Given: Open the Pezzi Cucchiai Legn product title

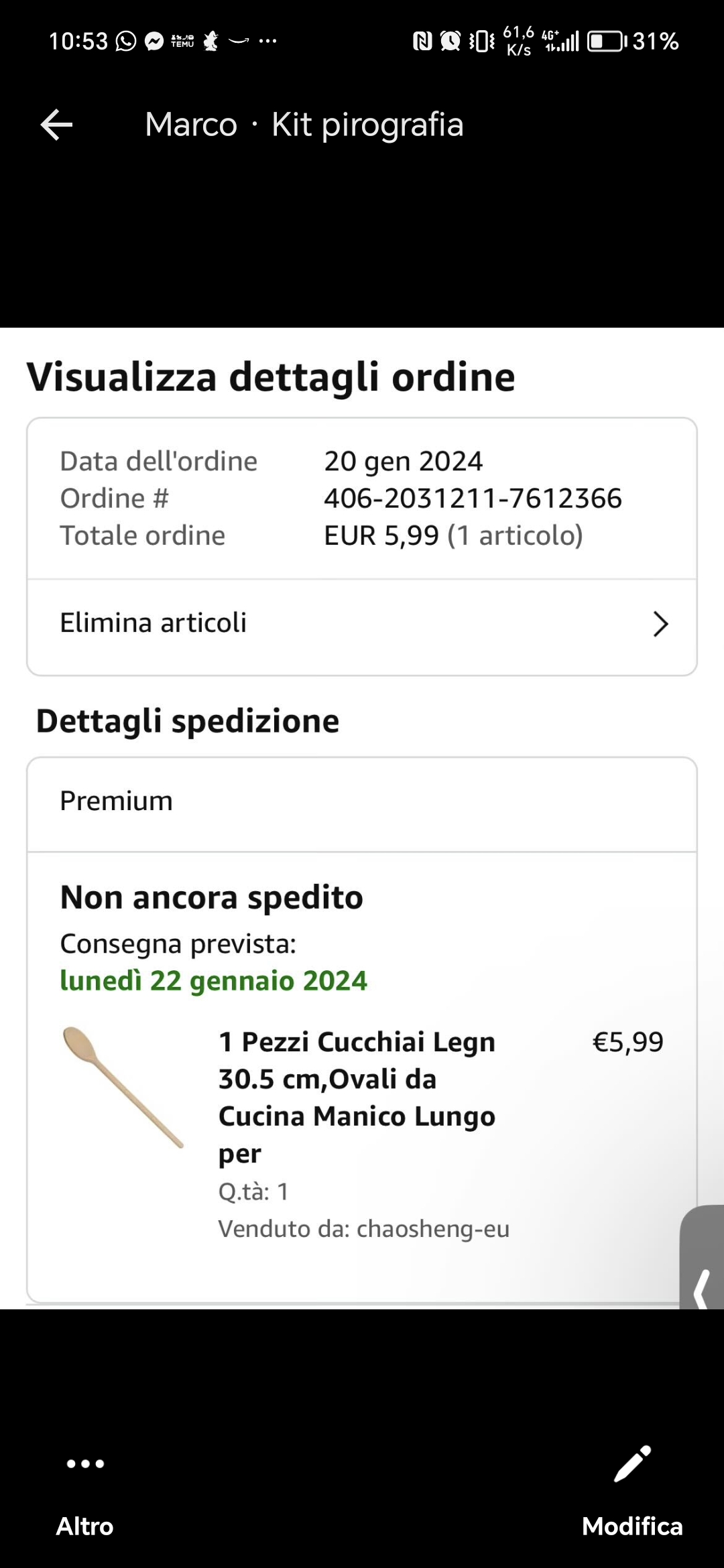Looking at the screenshot, I should 357,1098.
